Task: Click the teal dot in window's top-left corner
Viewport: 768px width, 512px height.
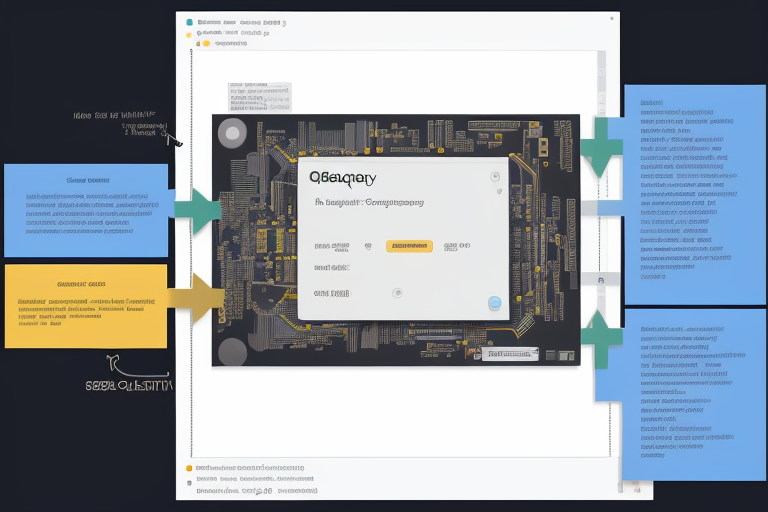Action: point(189,21)
